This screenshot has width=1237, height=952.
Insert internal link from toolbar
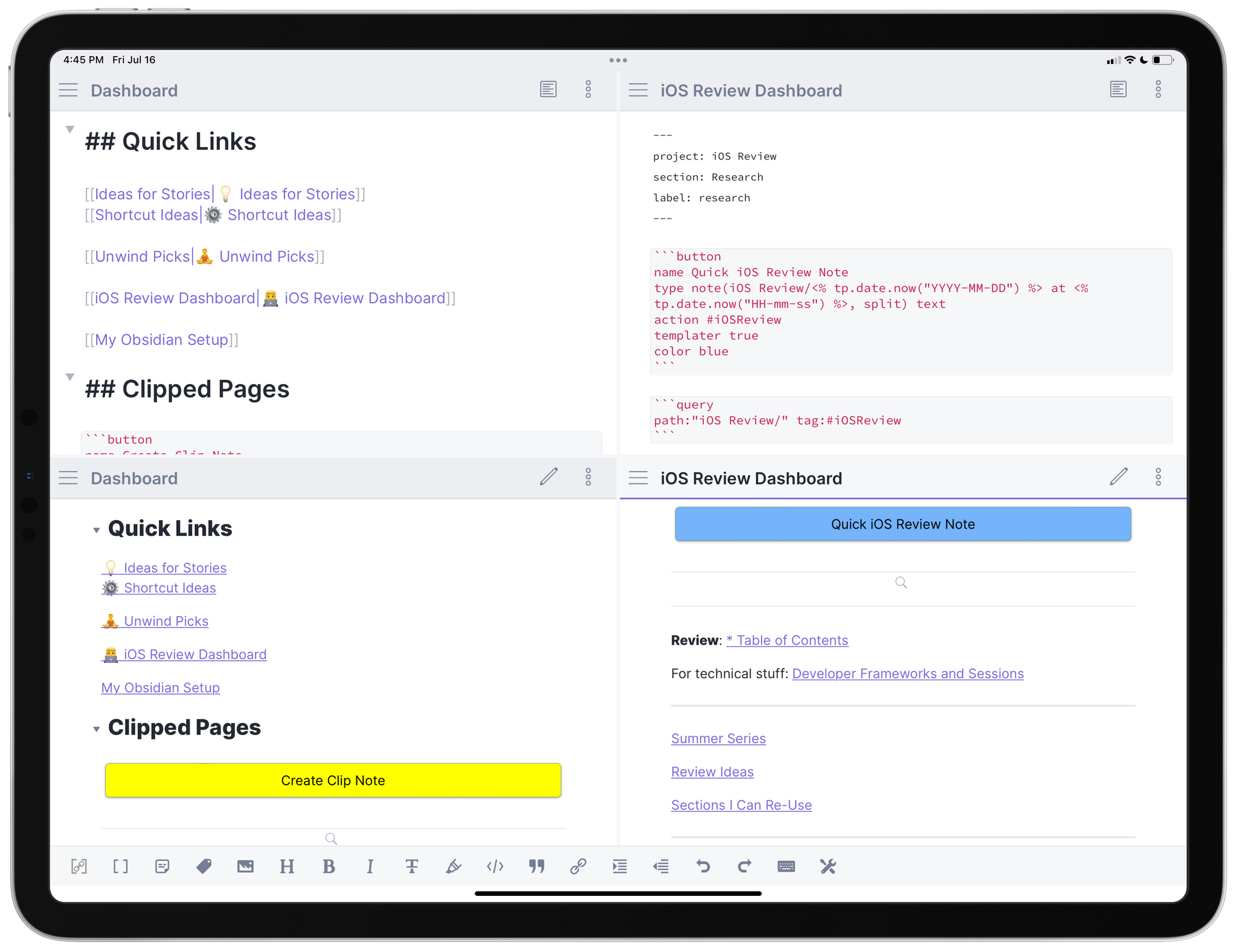point(79,867)
